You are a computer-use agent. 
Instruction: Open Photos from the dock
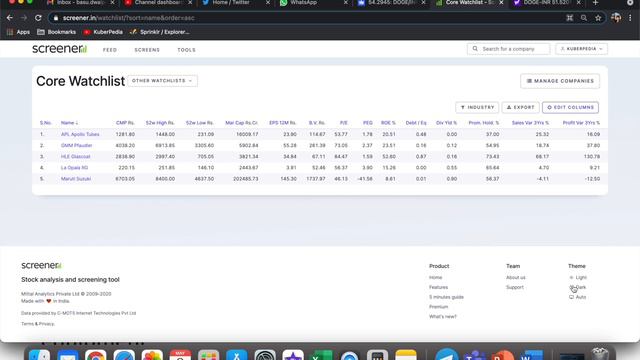[152, 355]
